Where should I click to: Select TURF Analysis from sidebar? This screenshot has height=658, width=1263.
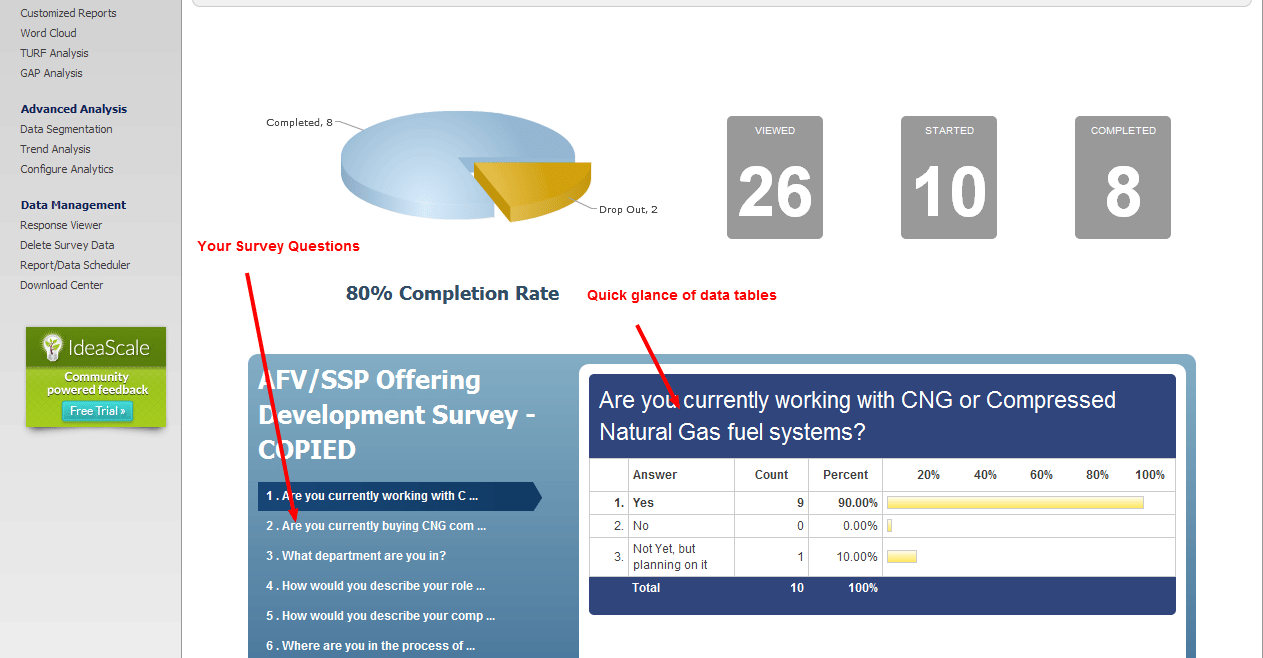coord(54,53)
